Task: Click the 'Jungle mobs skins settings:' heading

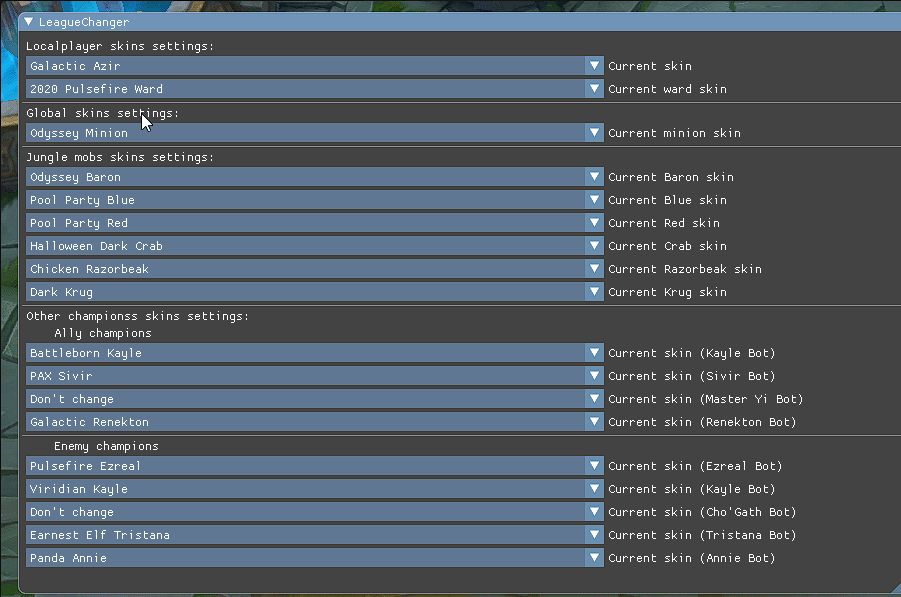Action: (x=120, y=157)
